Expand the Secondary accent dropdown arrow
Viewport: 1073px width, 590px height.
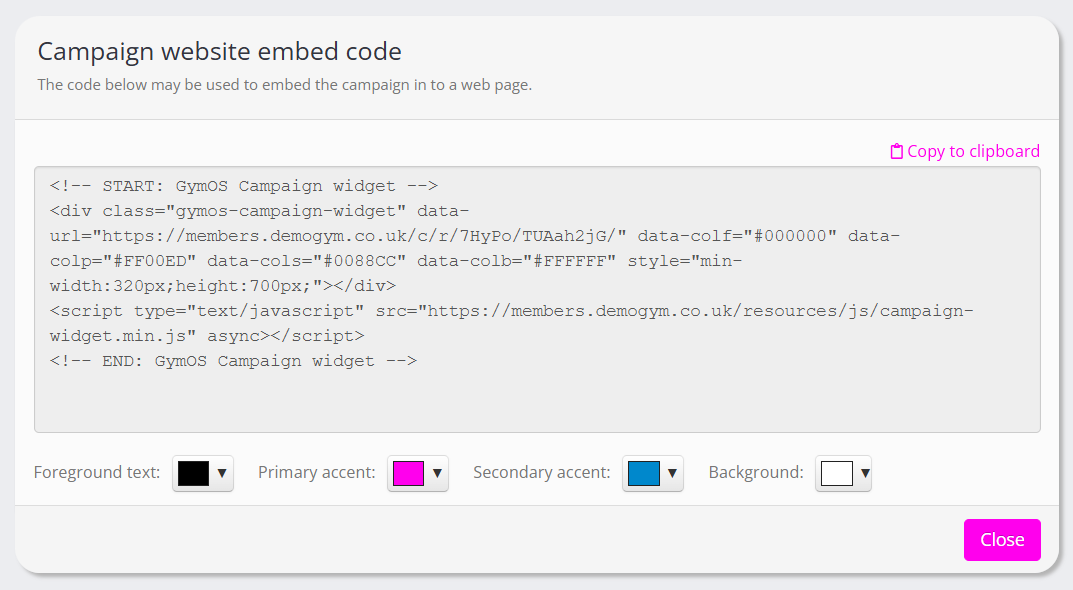[x=672, y=473]
